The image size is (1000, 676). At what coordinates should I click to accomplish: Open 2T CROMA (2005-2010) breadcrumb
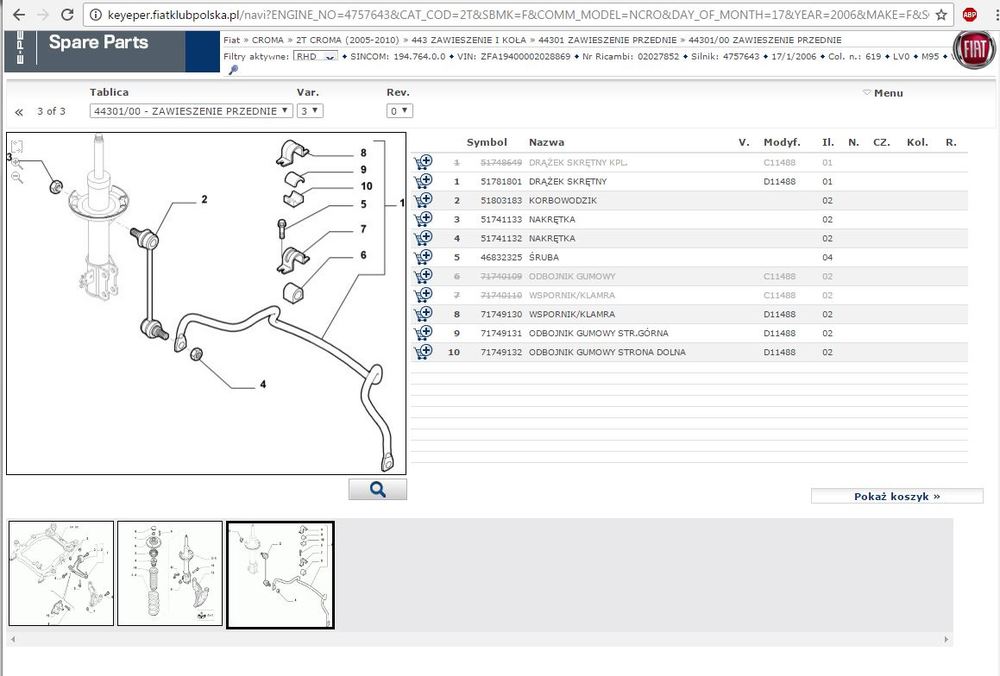(x=347, y=40)
